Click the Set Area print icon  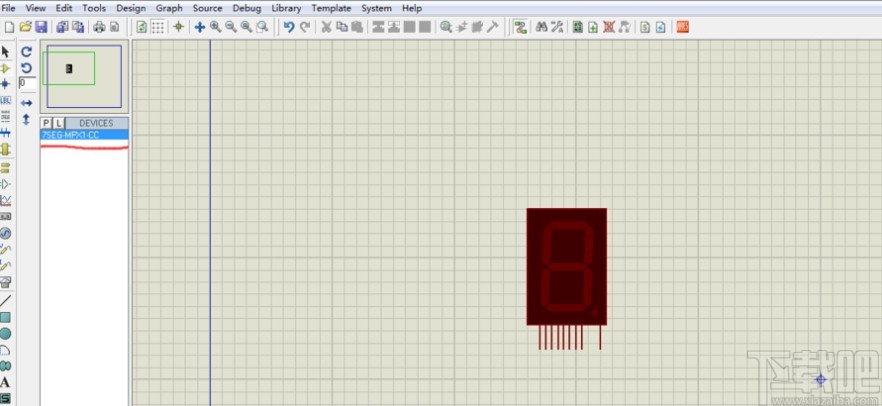pos(115,27)
